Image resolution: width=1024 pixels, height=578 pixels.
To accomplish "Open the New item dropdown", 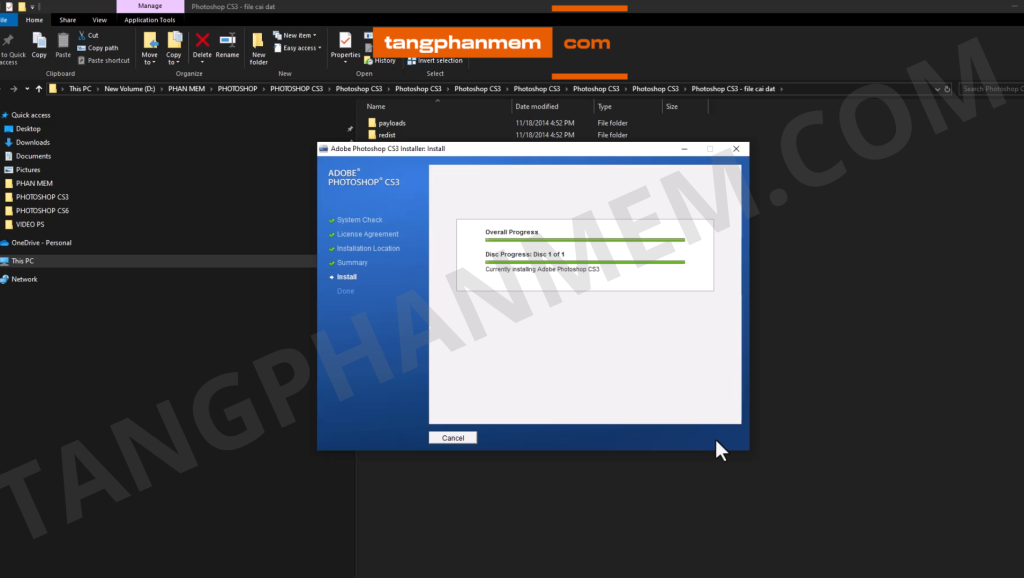I will (x=300, y=35).
